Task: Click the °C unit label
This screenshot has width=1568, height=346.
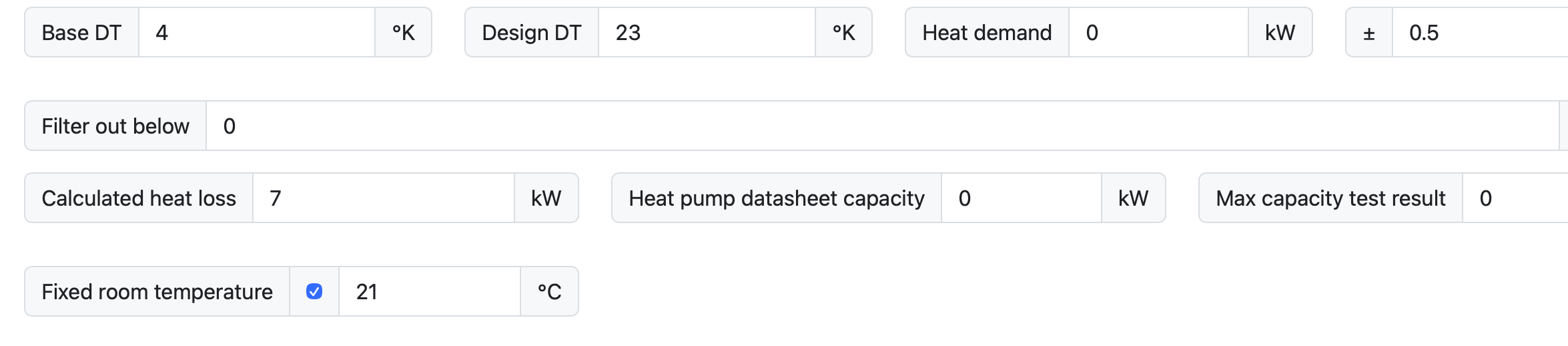Action: tap(549, 292)
